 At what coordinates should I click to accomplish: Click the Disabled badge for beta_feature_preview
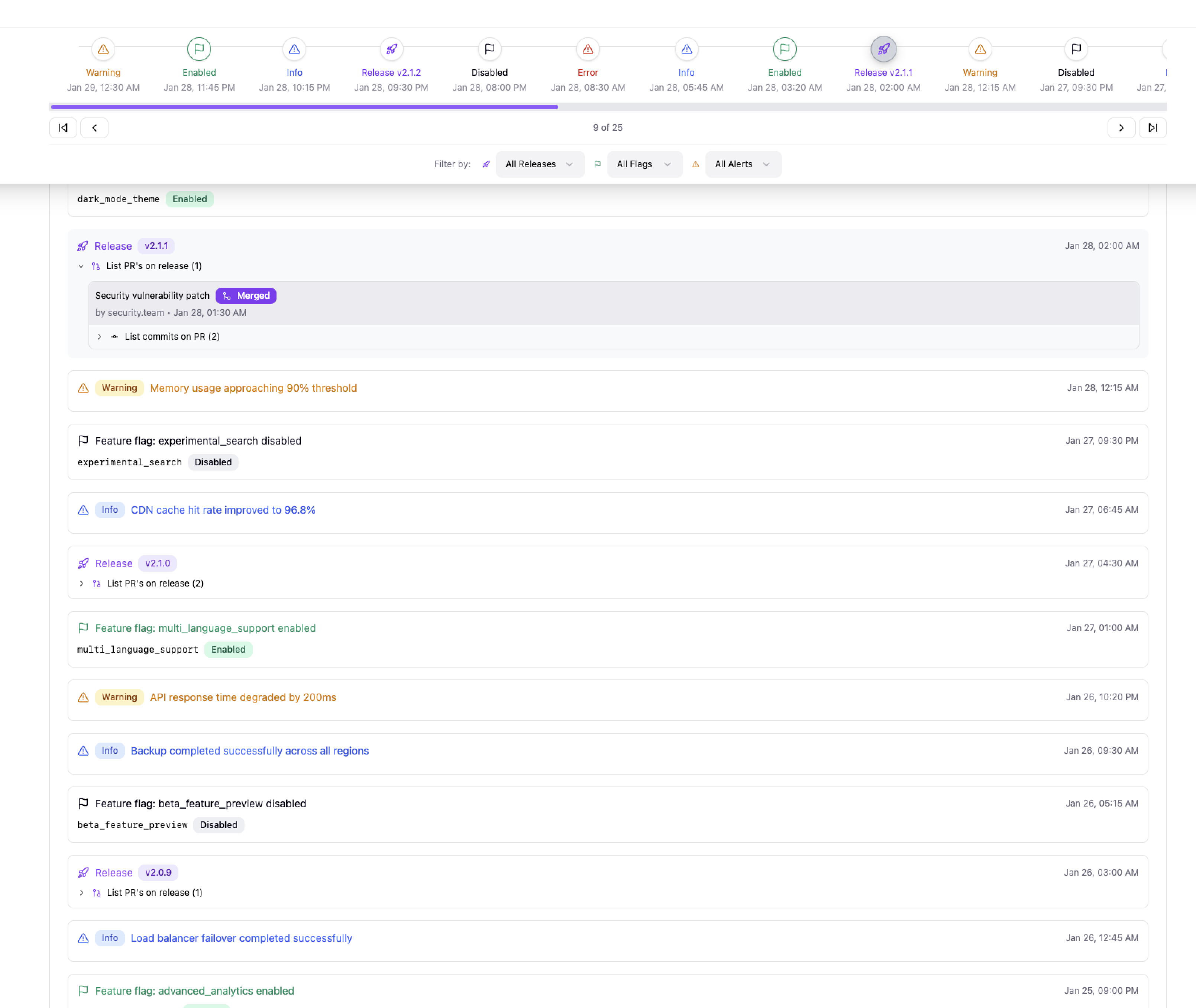click(x=219, y=824)
